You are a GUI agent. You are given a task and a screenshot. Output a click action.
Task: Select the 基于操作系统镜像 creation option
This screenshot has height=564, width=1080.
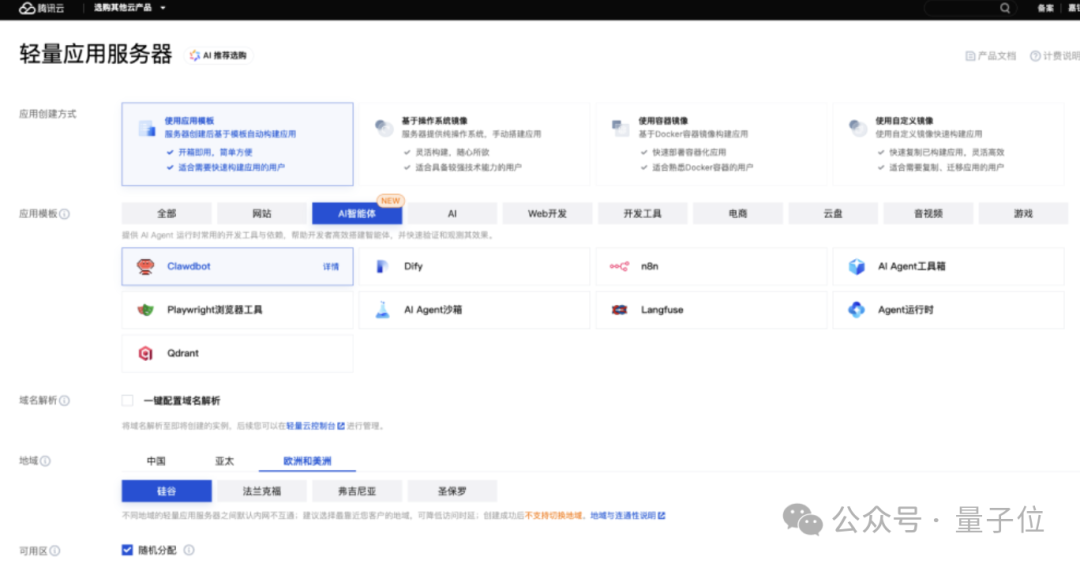click(475, 144)
